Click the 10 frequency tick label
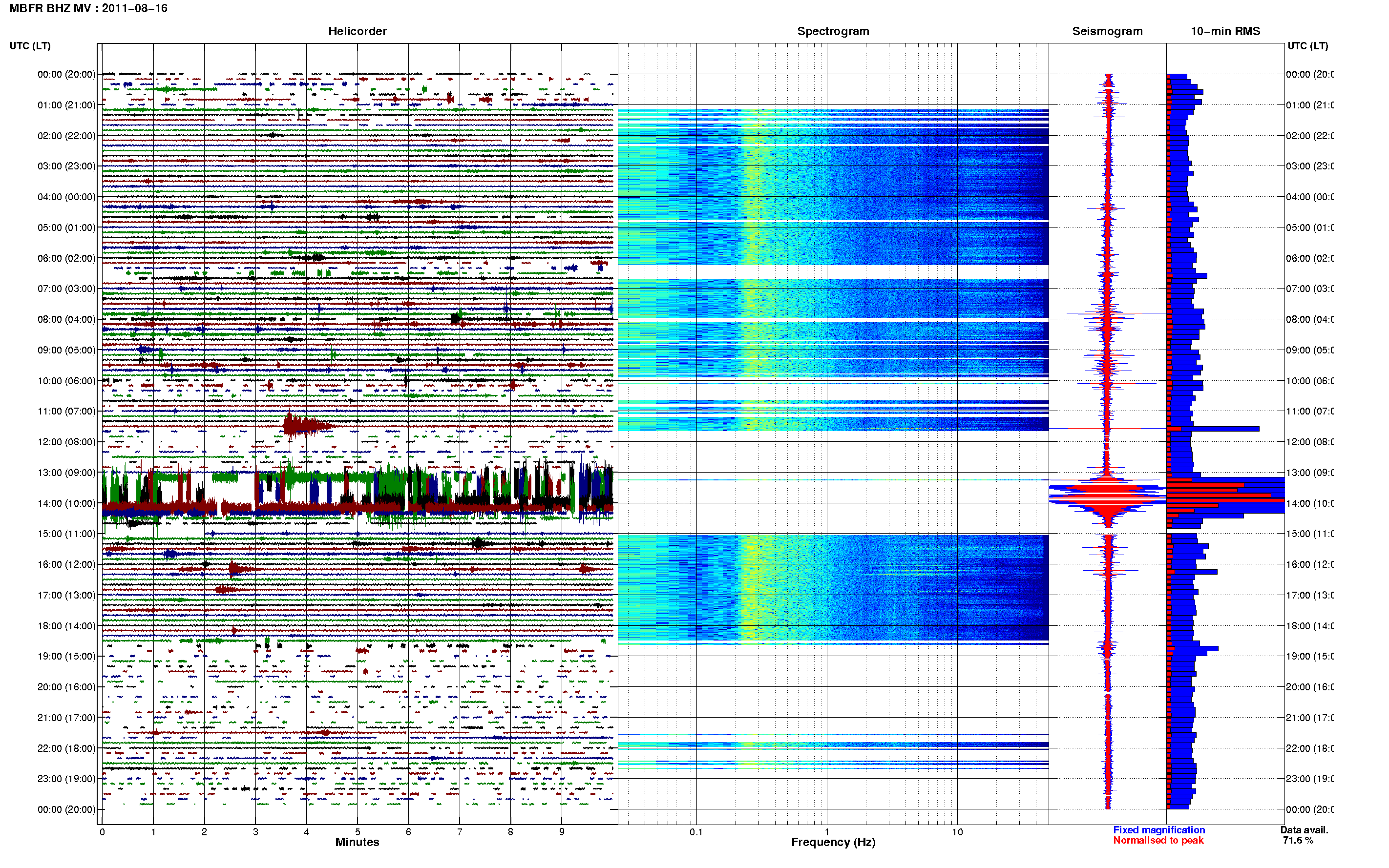 pos(957,832)
